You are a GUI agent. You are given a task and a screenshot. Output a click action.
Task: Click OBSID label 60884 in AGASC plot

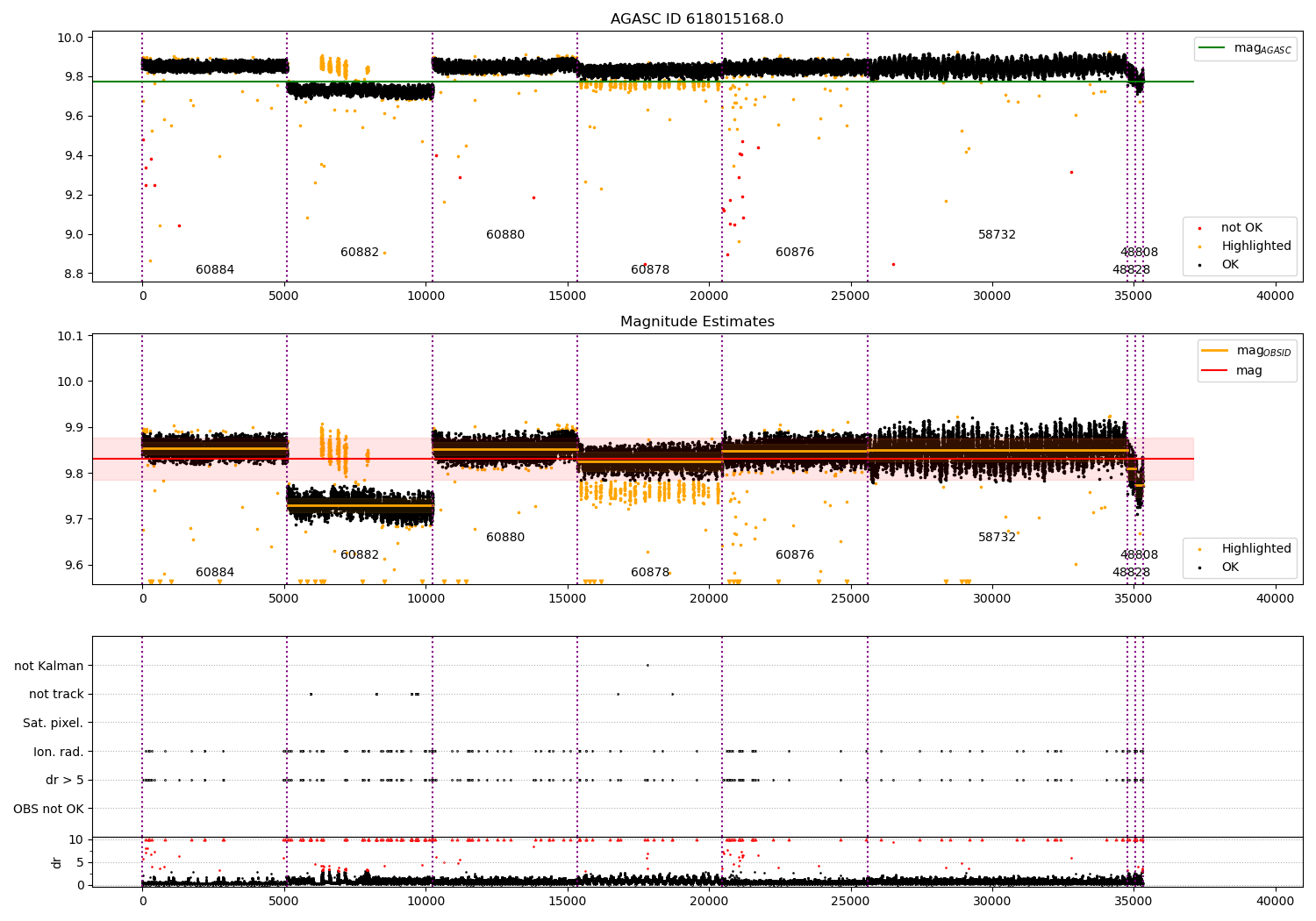point(215,270)
